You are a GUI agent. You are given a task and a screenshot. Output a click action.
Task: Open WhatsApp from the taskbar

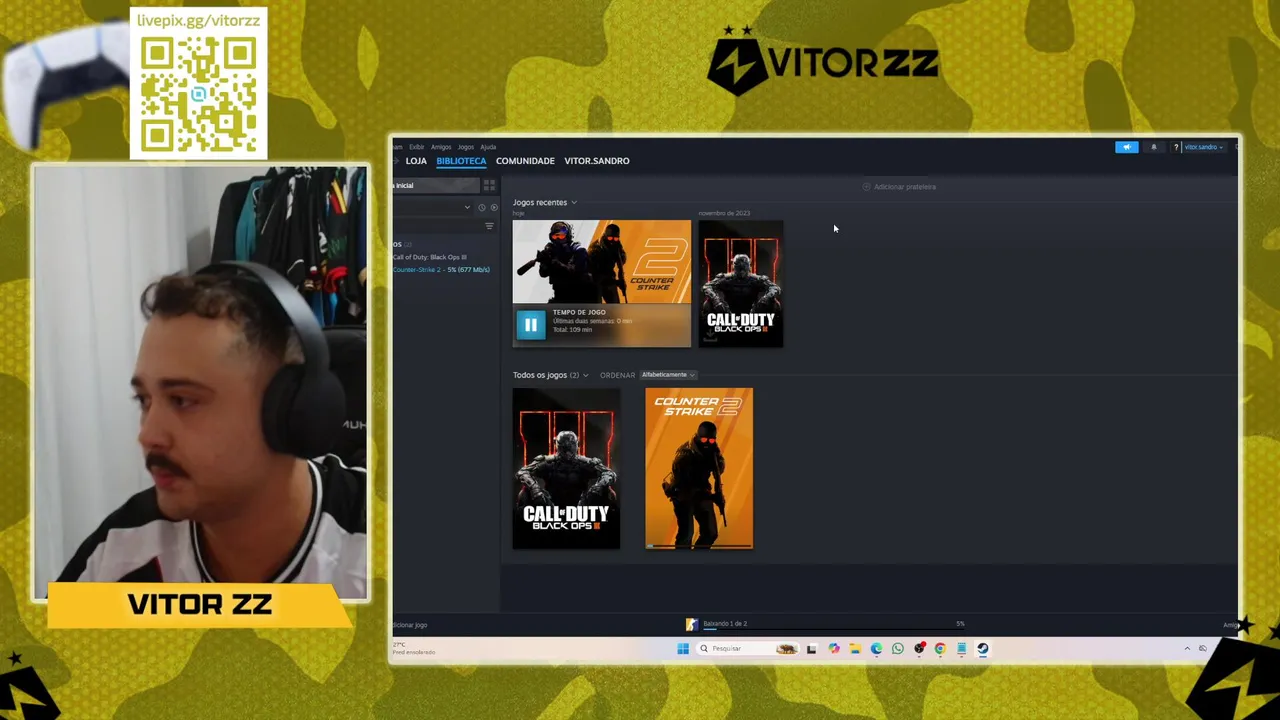pos(898,649)
